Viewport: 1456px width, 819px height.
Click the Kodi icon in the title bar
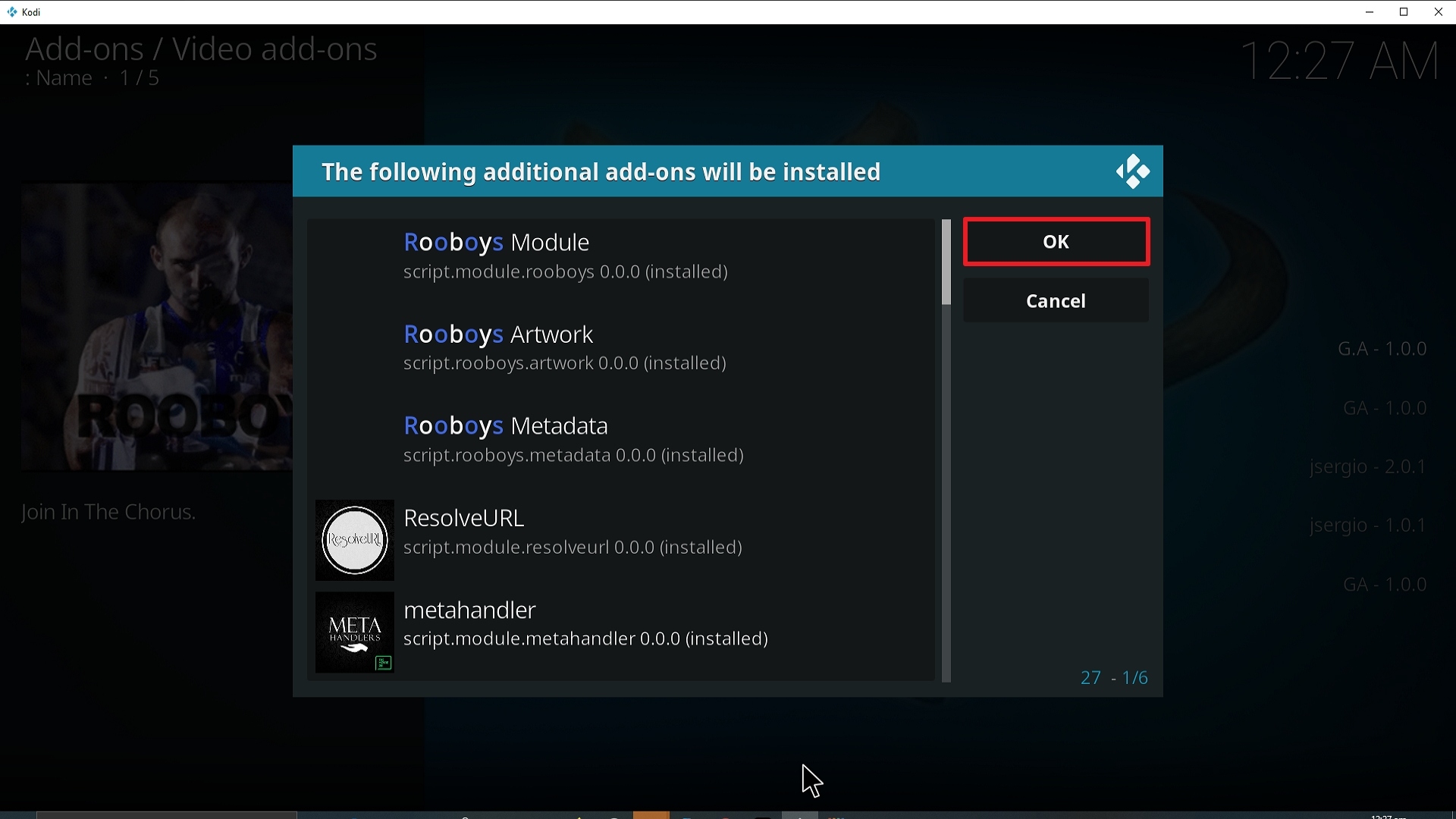click(12, 12)
